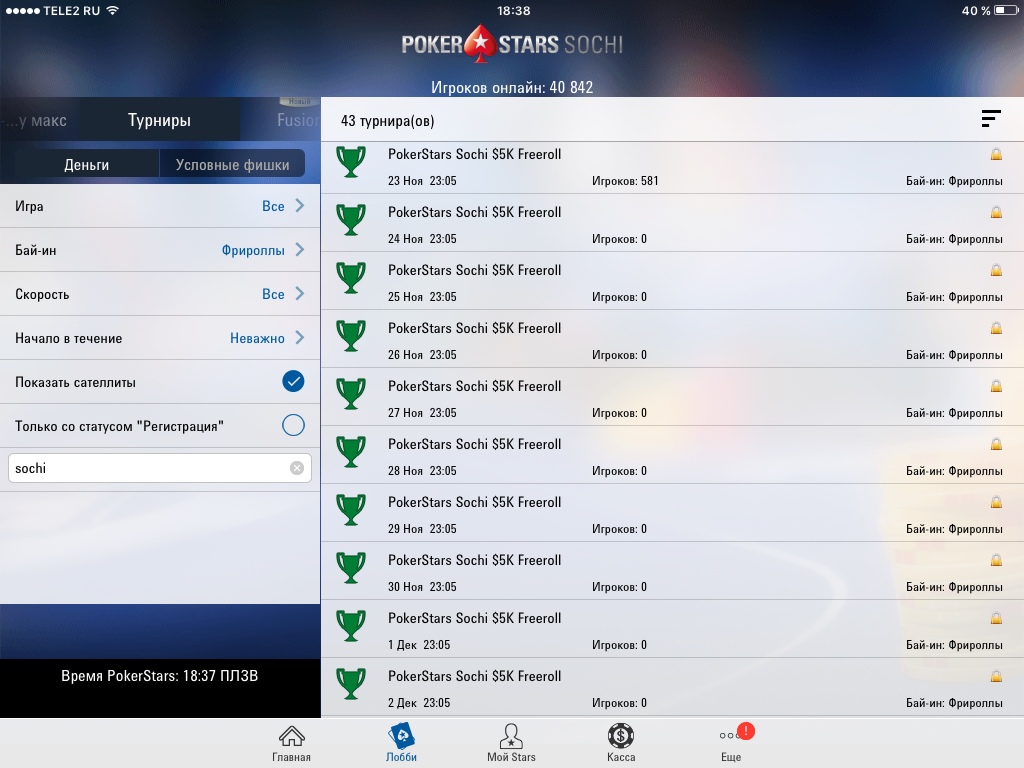Open Freeroll starting 29 Ноя 23:05
The width and height of the screenshot is (1024, 768).
pos(672,513)
